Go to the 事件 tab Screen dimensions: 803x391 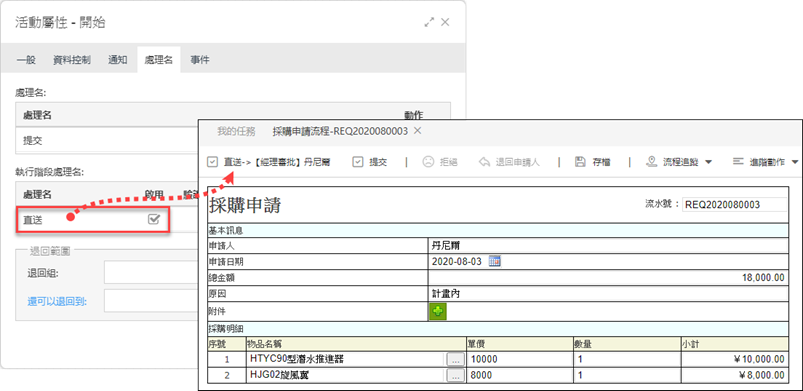click(x=200, y=60)
